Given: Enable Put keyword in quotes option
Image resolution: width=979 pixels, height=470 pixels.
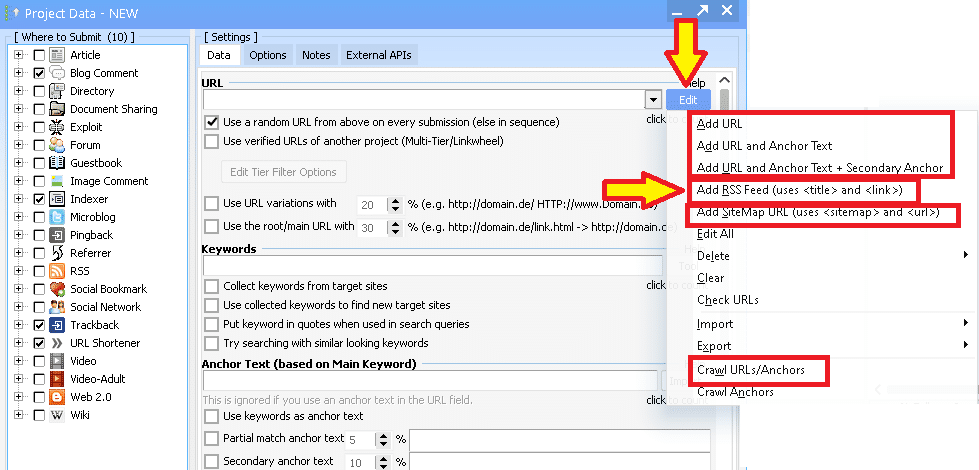Looking at the screenshot, I should (212, 325).
